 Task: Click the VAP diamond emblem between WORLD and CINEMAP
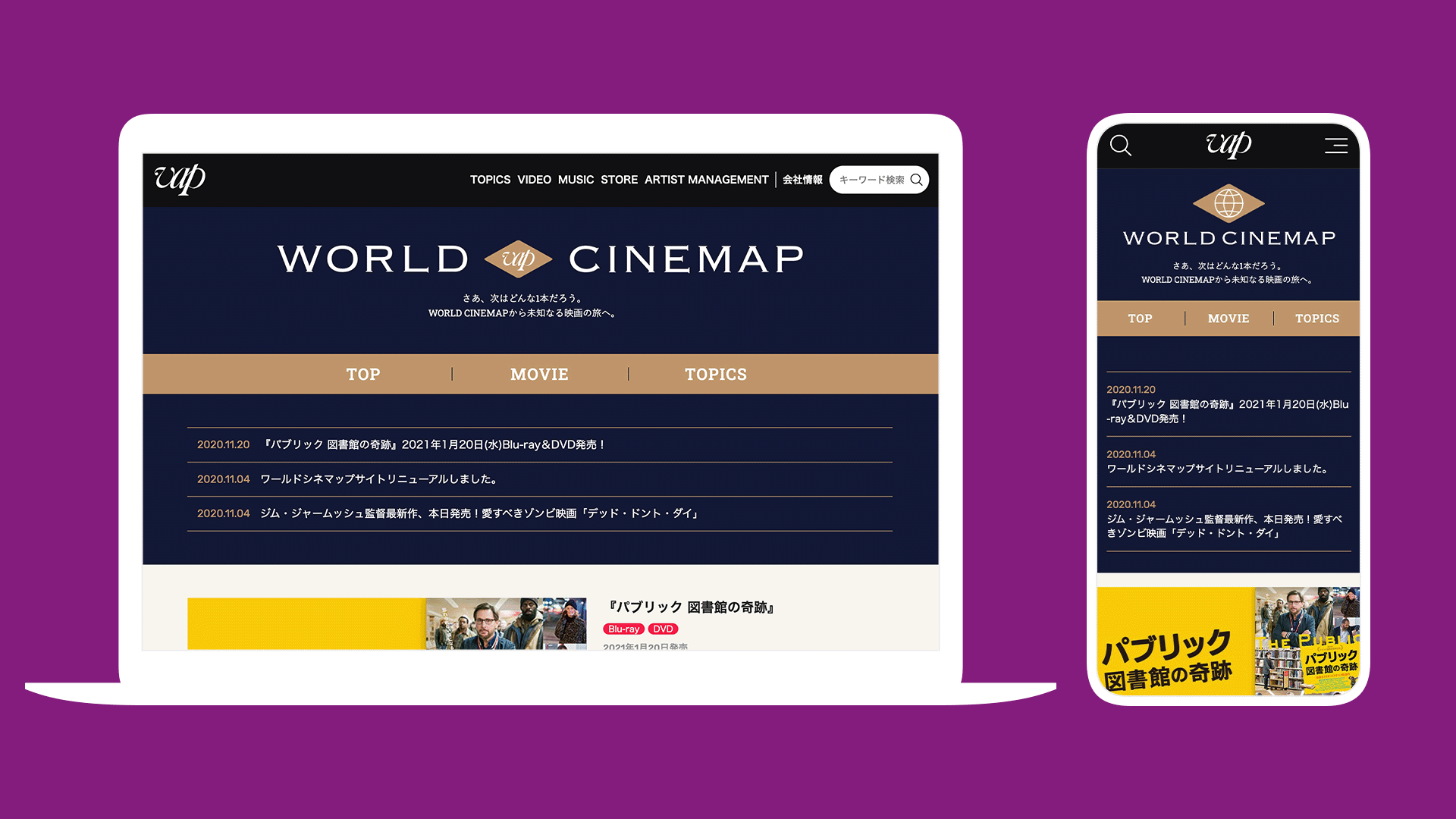click(x=518, y=259)
